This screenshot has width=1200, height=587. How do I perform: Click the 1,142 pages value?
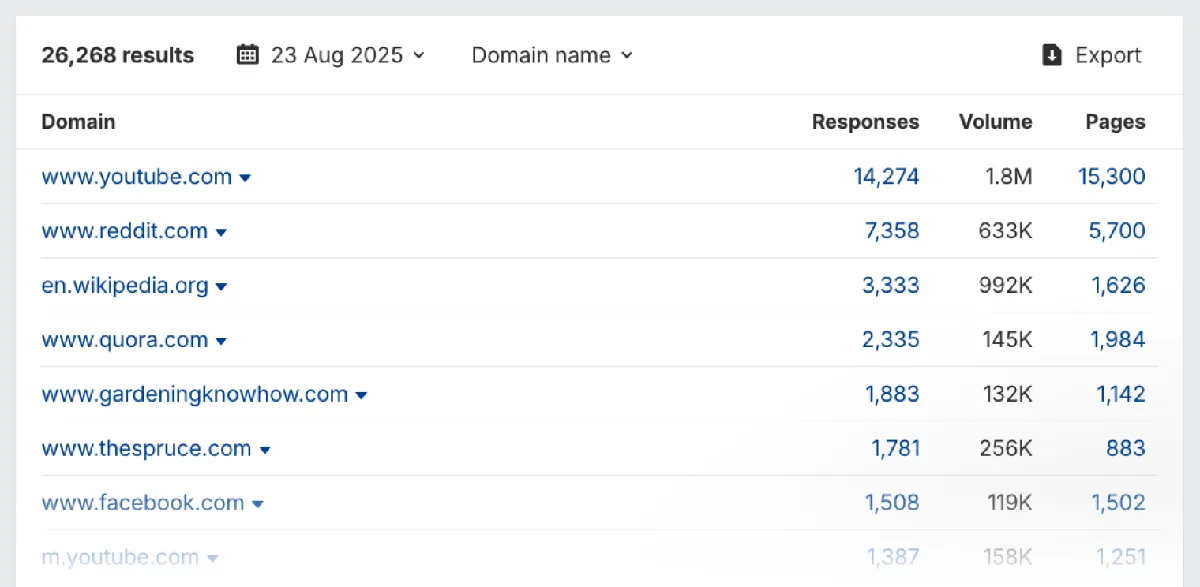tap(1121, 394)
